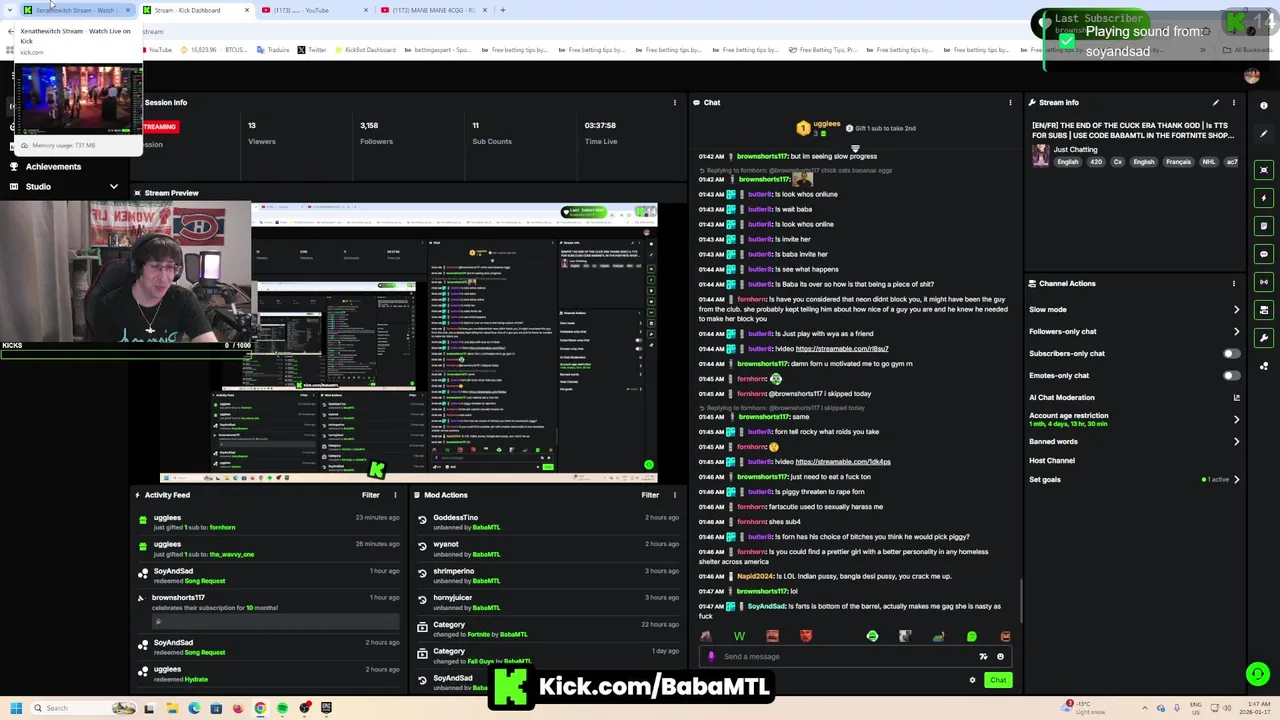Open the emoji picker in the message box
Viewport: 1280px width, 720px height.
tap(1000, 657)
